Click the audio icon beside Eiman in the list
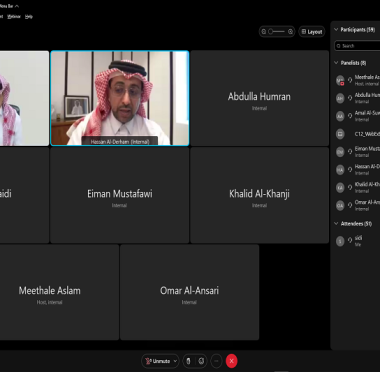The width and height of the screenshot is (380, 372). point(350,151)
